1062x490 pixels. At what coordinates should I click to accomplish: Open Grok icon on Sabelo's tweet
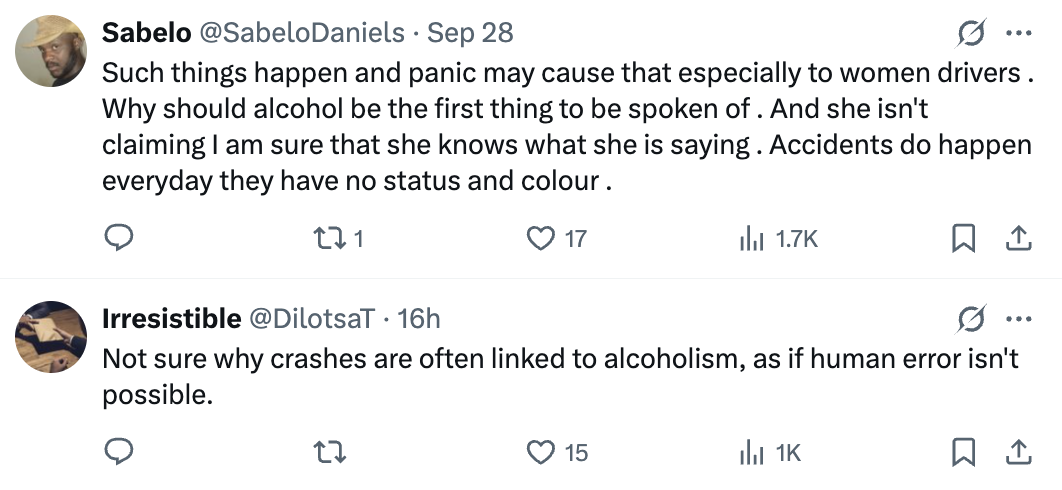tap(968, 33)
